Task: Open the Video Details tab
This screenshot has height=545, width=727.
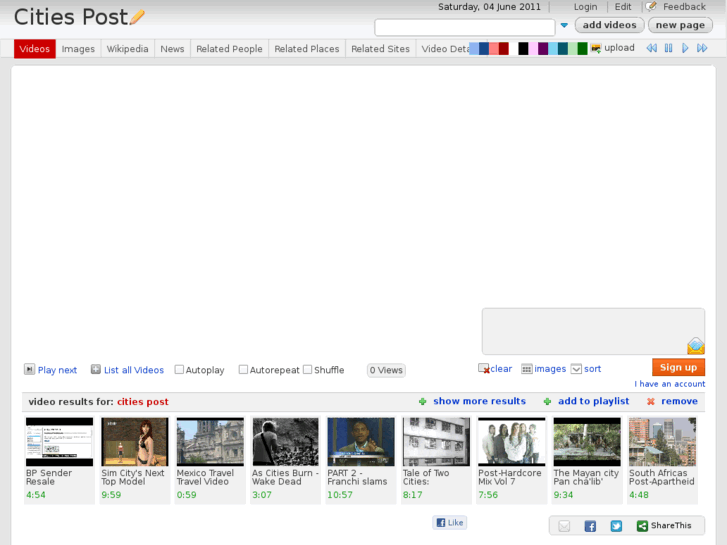Action: pos(445,49)
